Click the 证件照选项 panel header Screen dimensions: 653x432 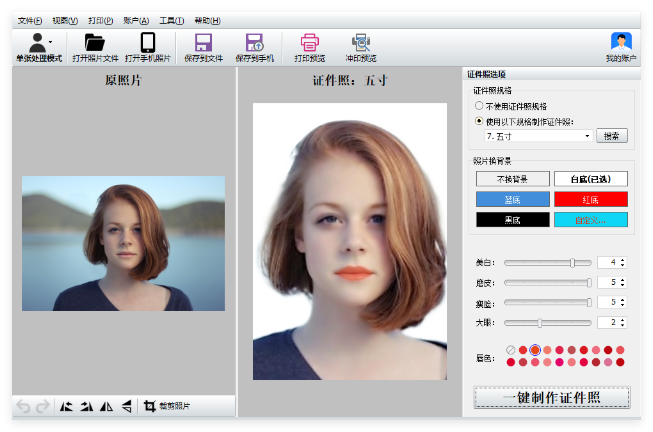pyautogui.click(x=551, y=74)
